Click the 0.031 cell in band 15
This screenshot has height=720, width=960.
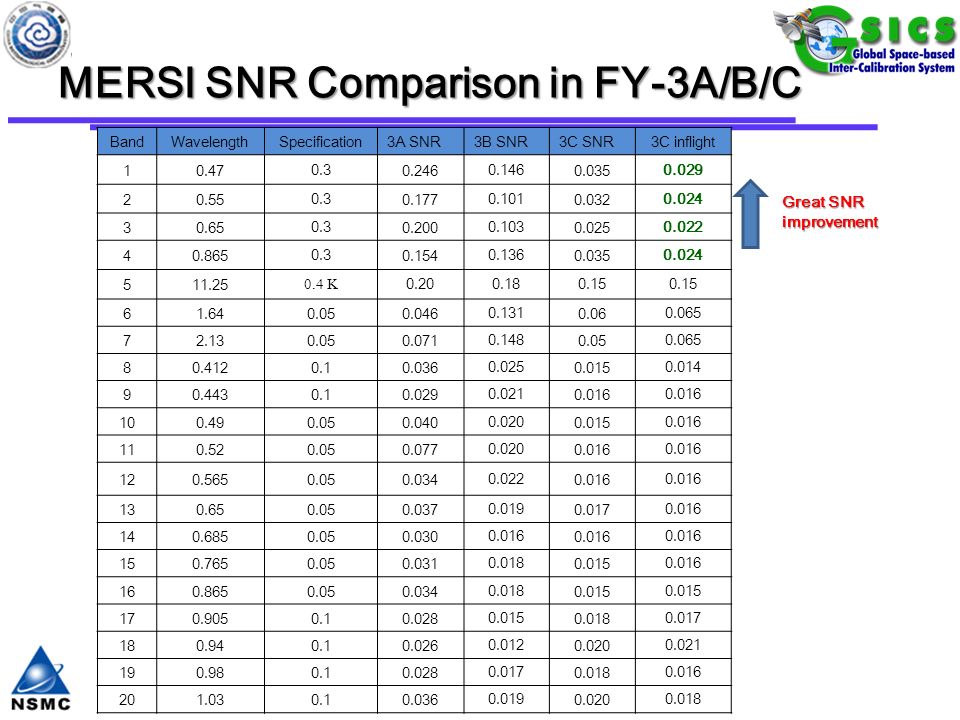[420, 564]
